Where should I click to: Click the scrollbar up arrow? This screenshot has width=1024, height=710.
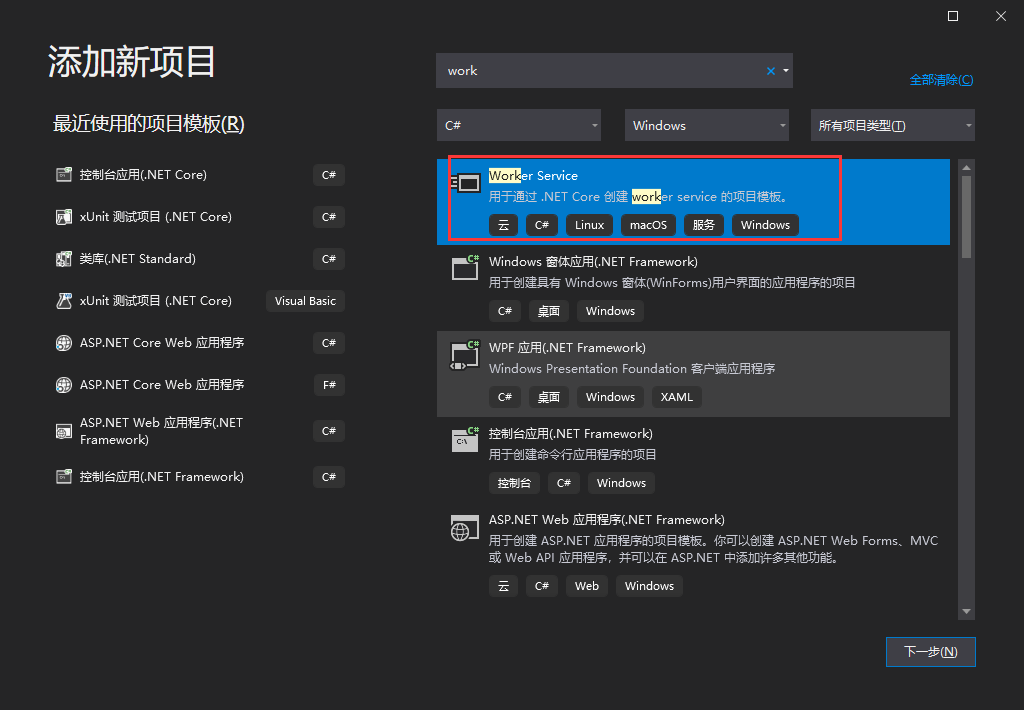pos(967,168)
